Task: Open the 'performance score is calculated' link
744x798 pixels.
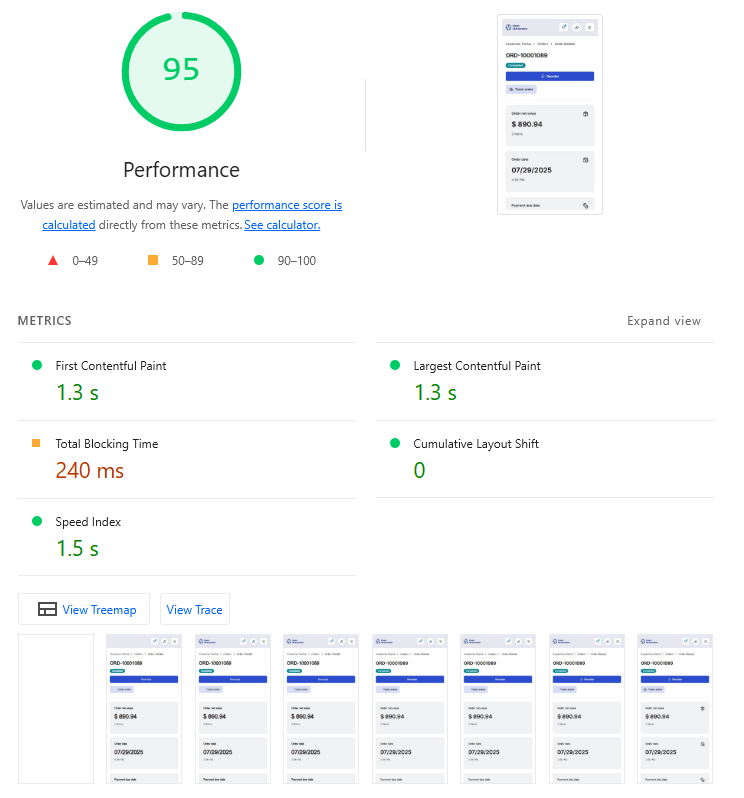Action: (287, 205)
